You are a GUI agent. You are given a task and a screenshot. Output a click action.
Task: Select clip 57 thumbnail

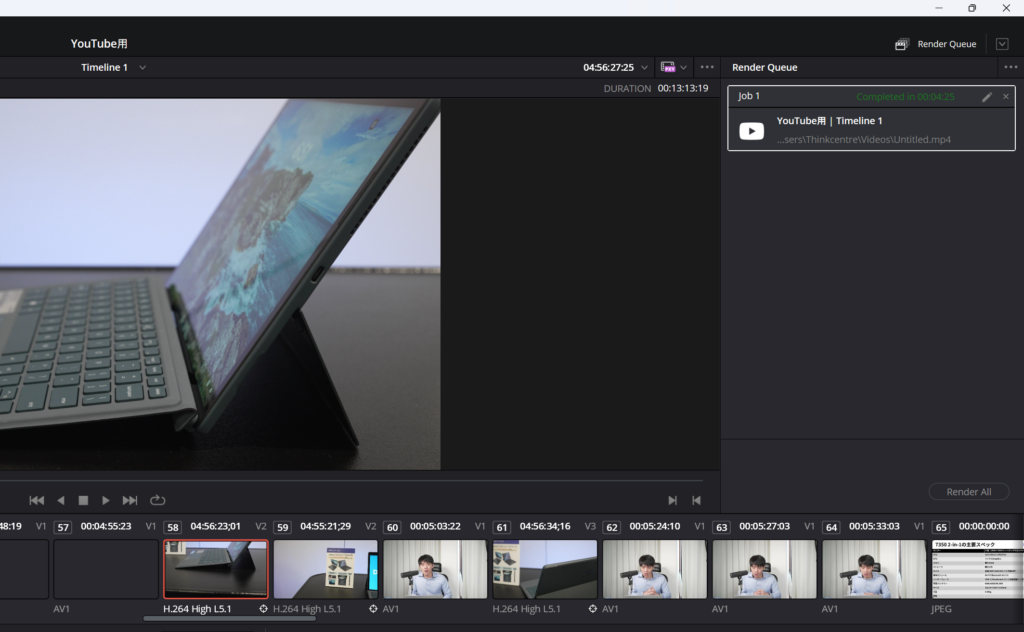106,569
